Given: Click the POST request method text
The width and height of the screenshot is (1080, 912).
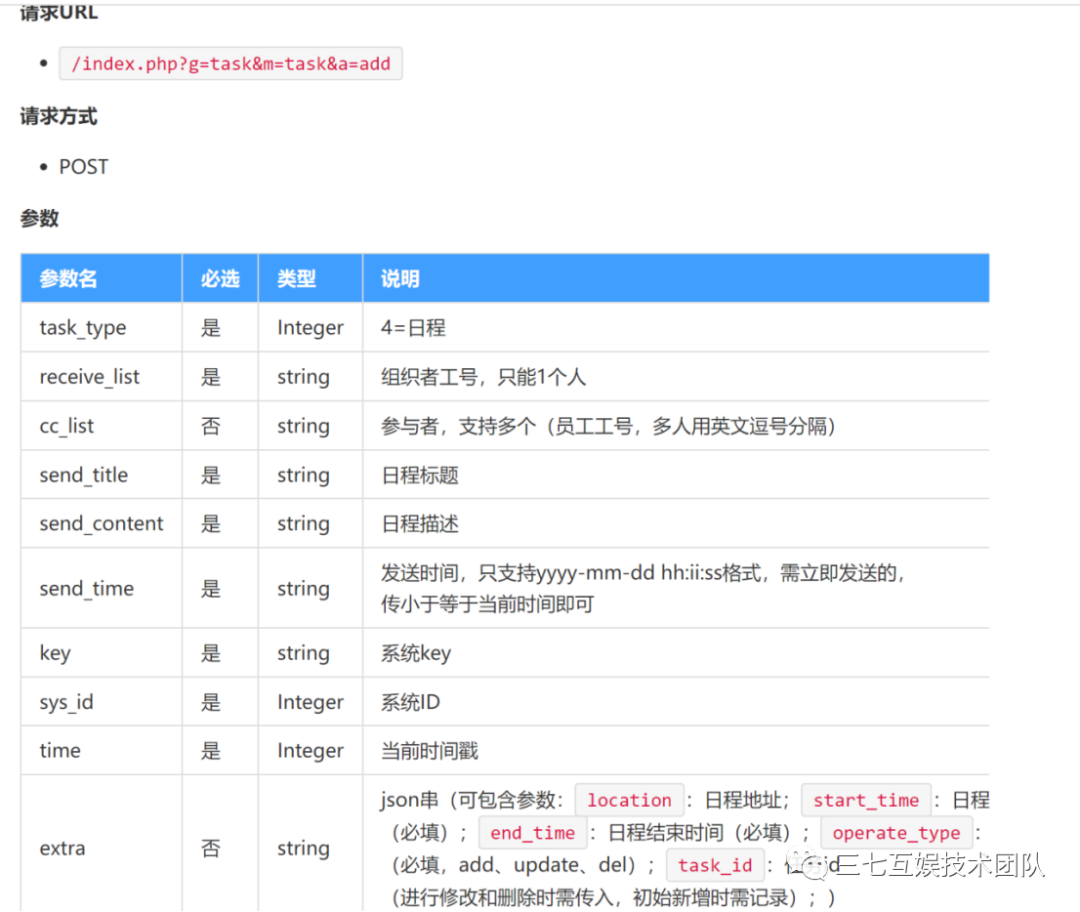Looking at the screenshot, I should click(x=83, y=167).
